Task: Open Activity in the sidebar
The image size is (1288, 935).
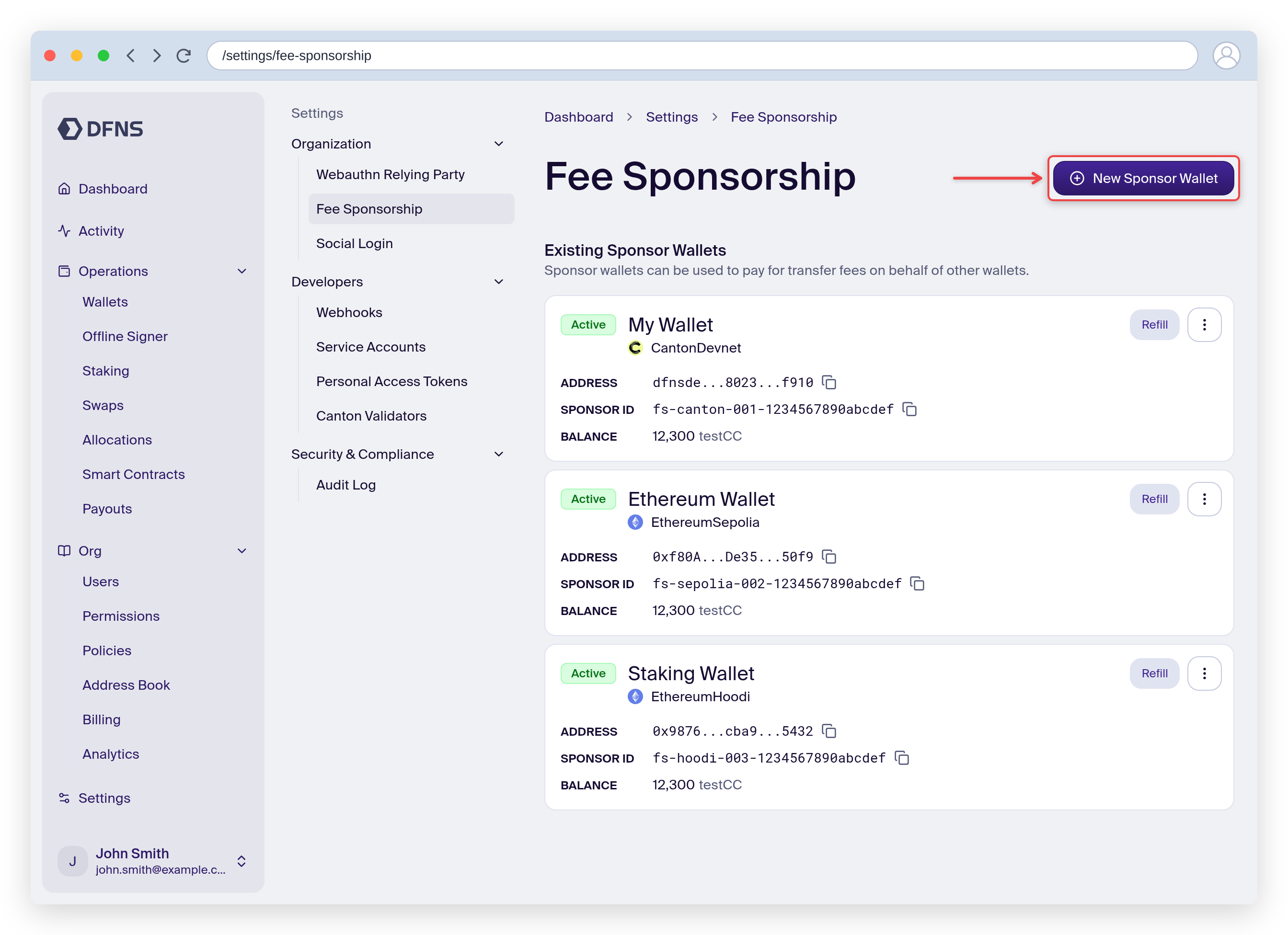Action: (x=101, y=231)
